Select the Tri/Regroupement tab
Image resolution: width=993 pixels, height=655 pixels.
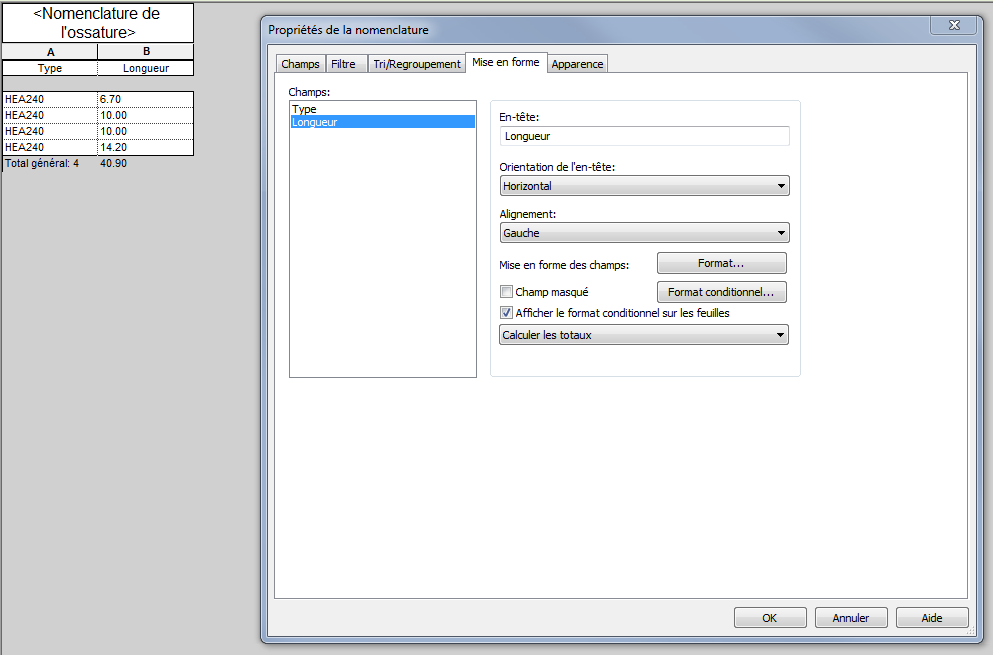[416, 64]
